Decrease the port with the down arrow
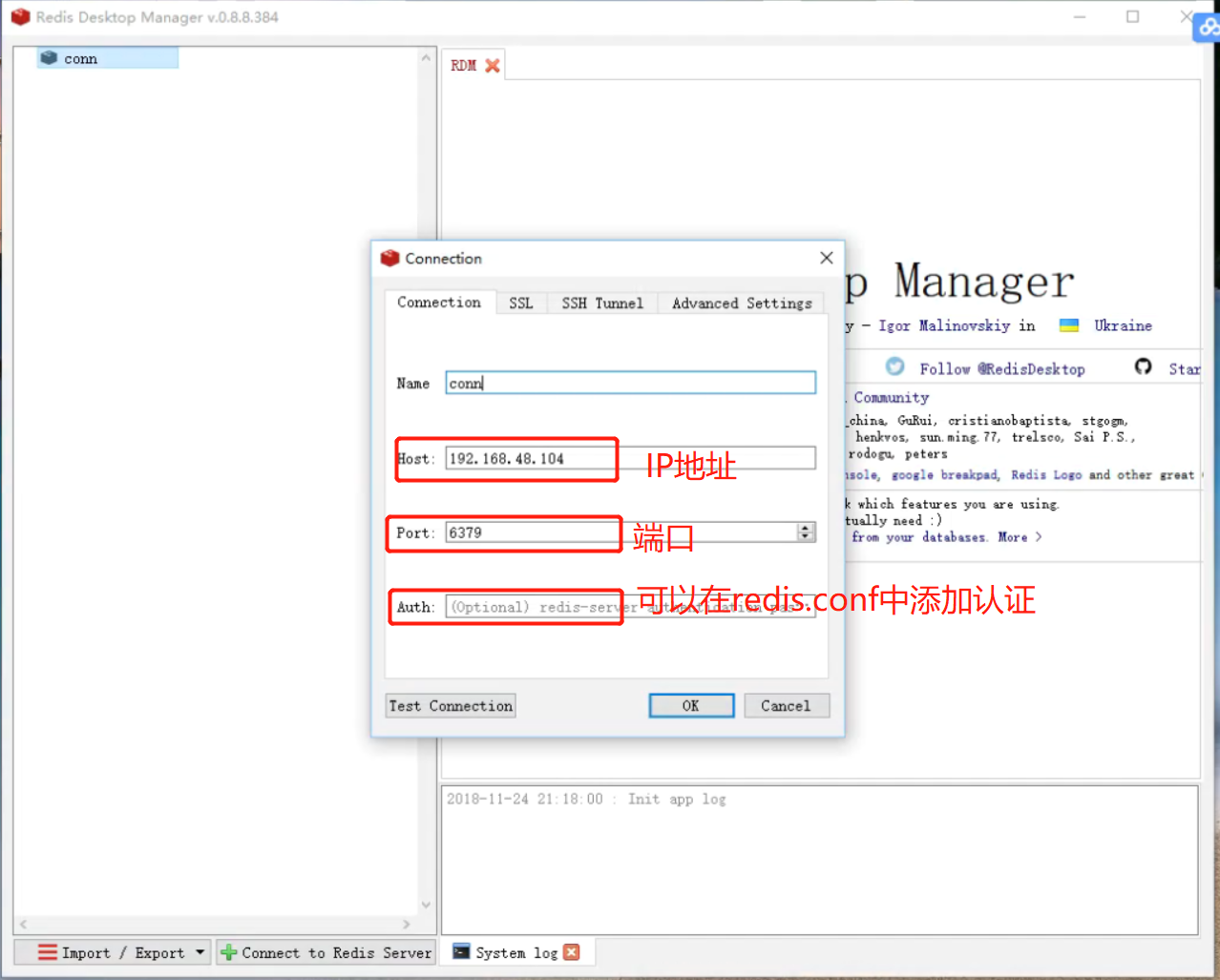Screen dimensions: 1220x980 tap(807, 537)
